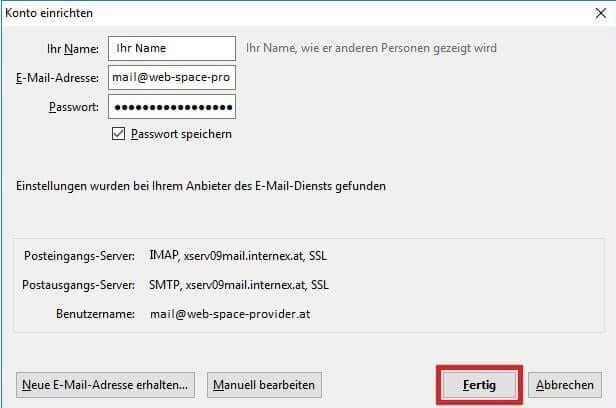Image resolution: width=616 pixels, height=408 pixels.
Task: Click the "Ihr Name:" field label
Action: click(x=70, y=48)
